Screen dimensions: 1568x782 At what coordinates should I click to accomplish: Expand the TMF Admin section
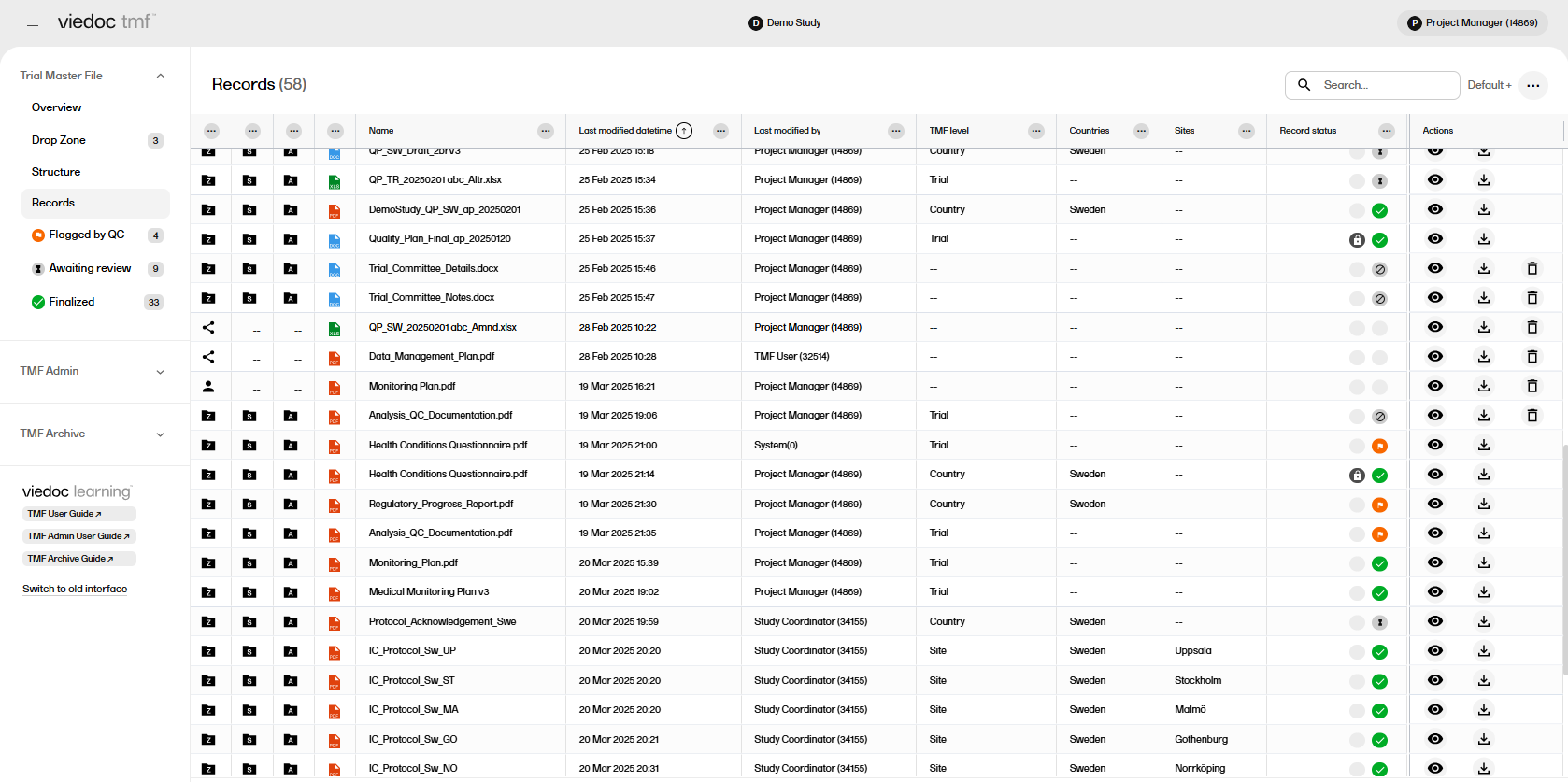tap(160, 372)
